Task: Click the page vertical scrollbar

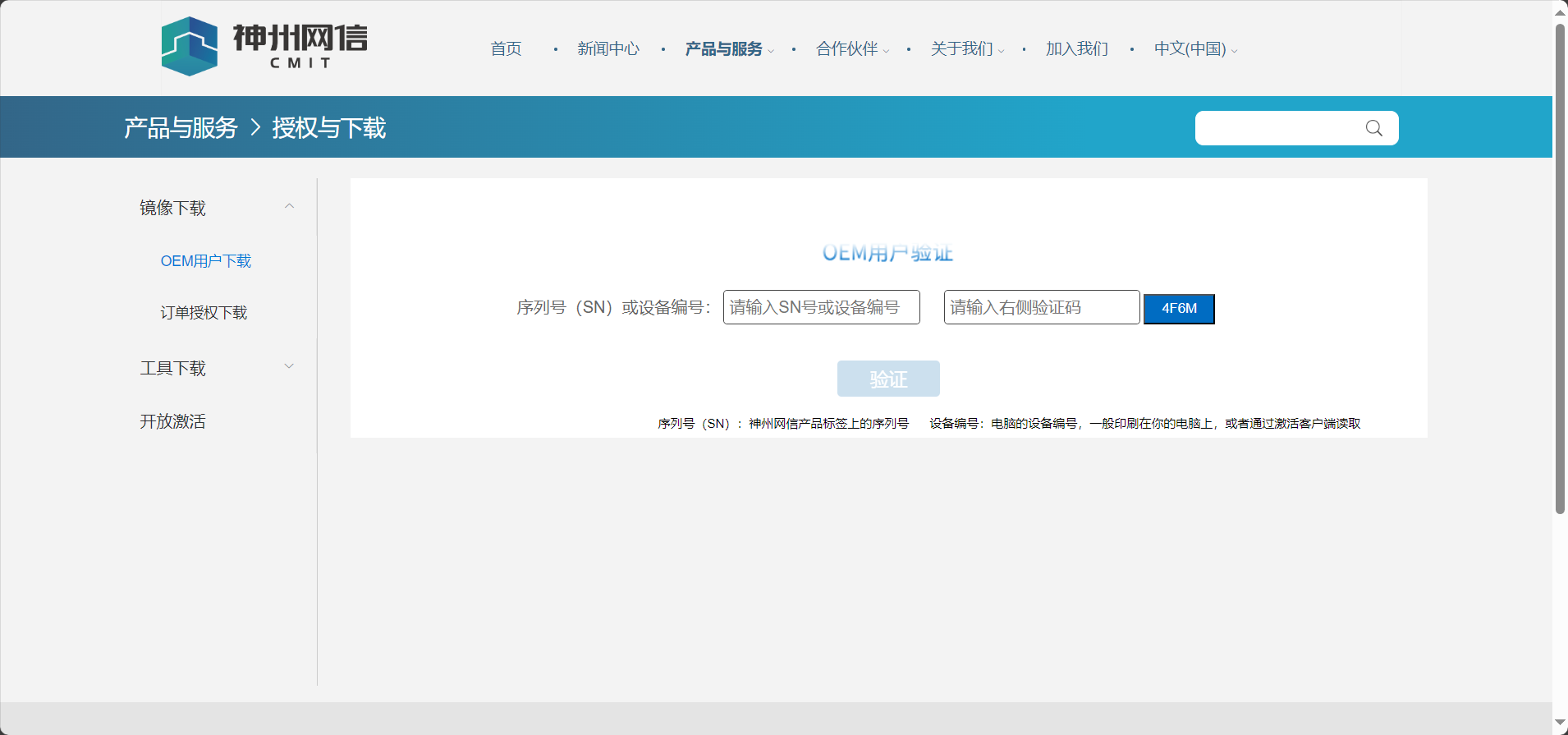Action: click(x=1560, y=269)
